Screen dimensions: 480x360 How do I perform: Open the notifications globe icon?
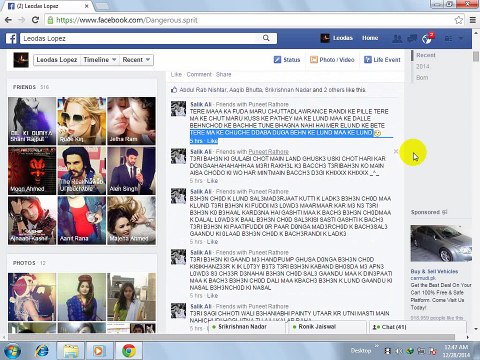click(x=427, y=38)
